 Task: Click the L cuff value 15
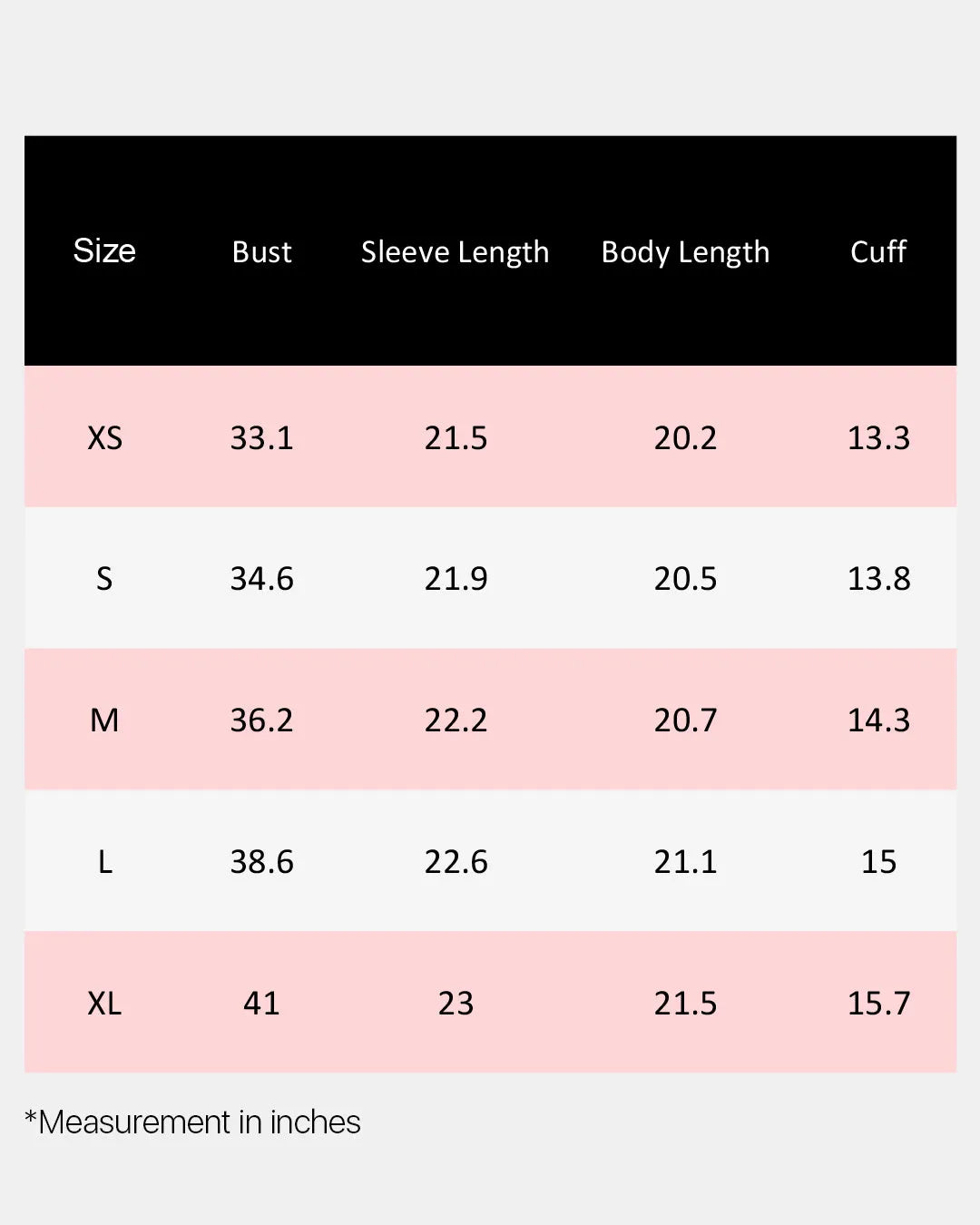click(878, 862)
